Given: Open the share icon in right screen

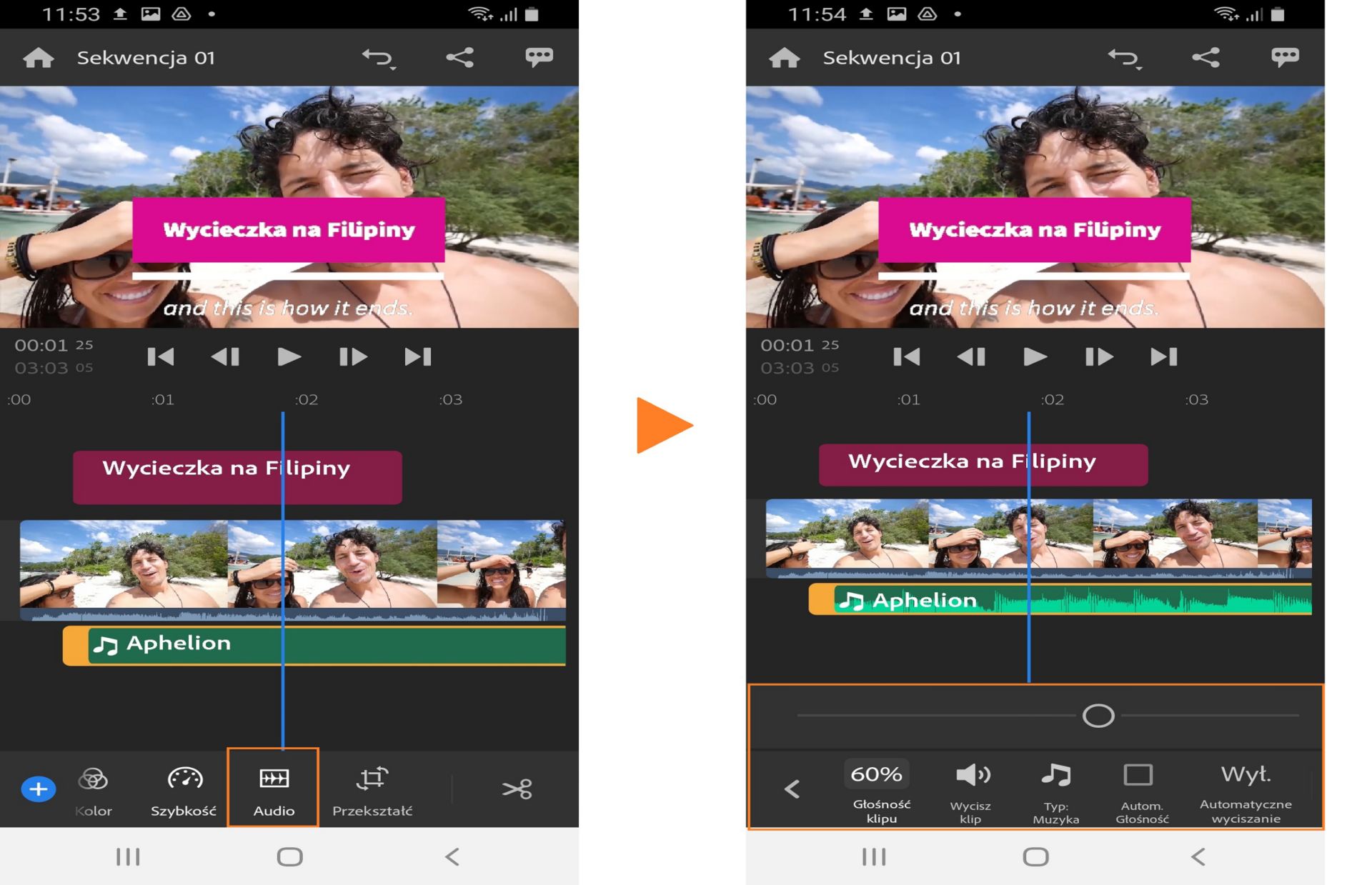Looking at the screenshot, I should 1206,57.
